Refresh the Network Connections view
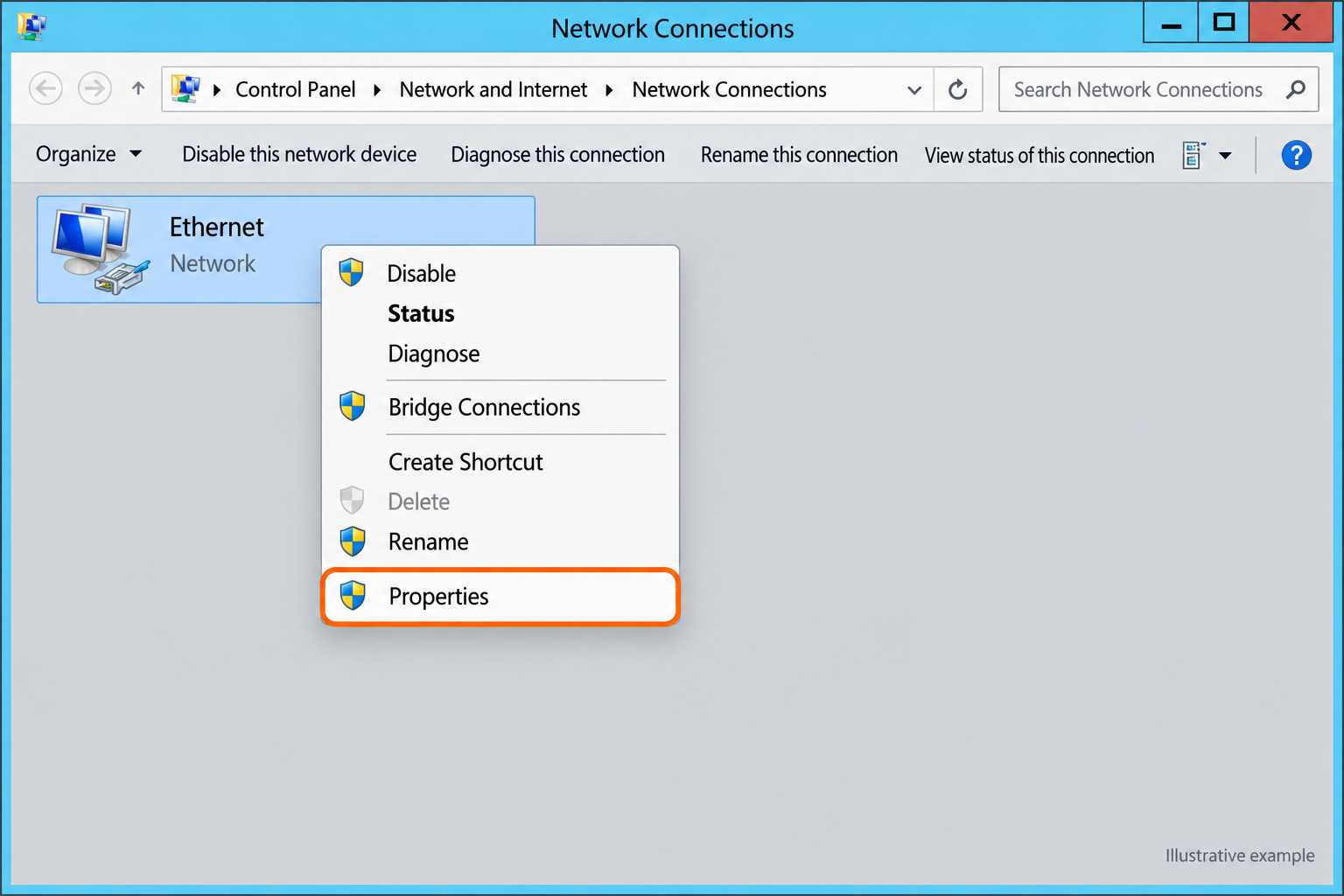The width and height of the screenshot is (1344, 896). click(x=958, y=89)
